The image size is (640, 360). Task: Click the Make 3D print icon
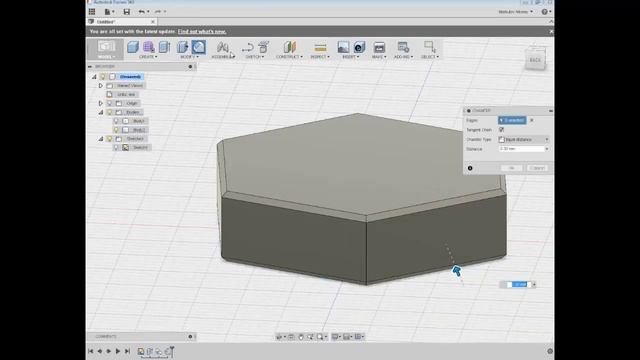tap(379, 47)
